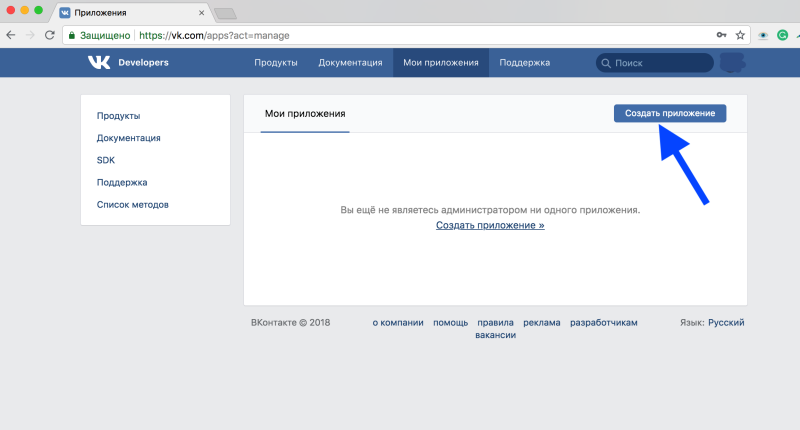Reload the page with the refresh icon
This screenshot has height=430, width=800.
pyautogui.click(x=49, y=35)
